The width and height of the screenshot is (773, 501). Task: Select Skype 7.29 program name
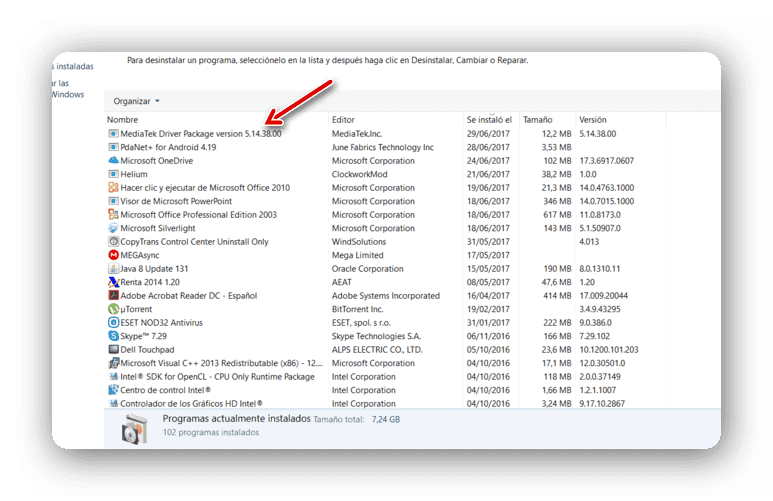point(143,336)
